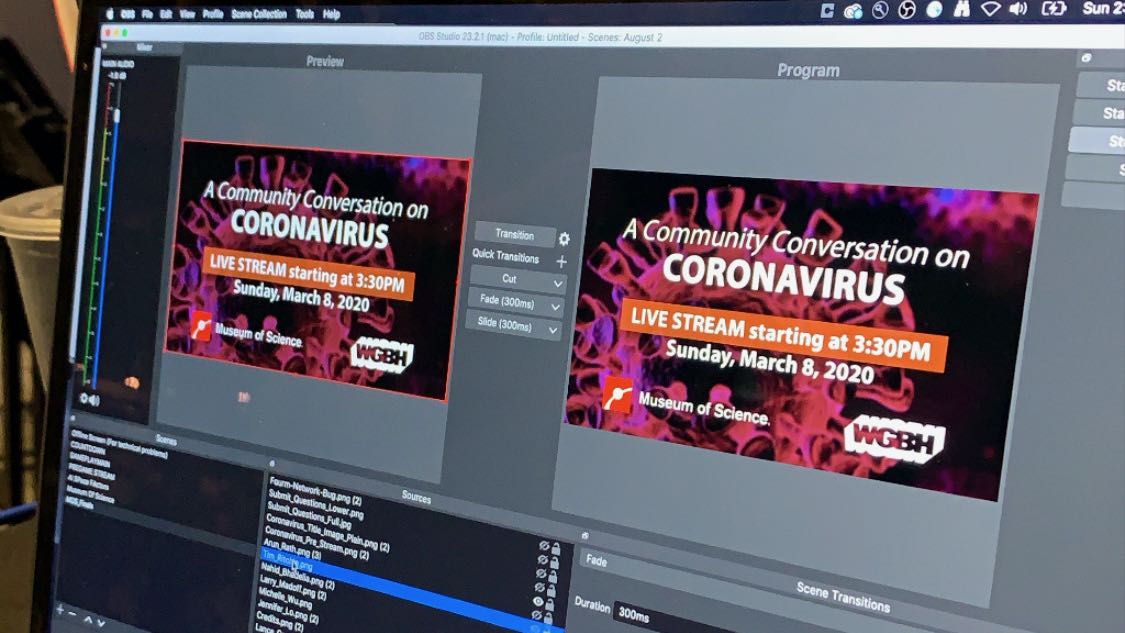Pop out the Sources dock icon
Screen dimensions: 1125x633
(x=272, y=464)
